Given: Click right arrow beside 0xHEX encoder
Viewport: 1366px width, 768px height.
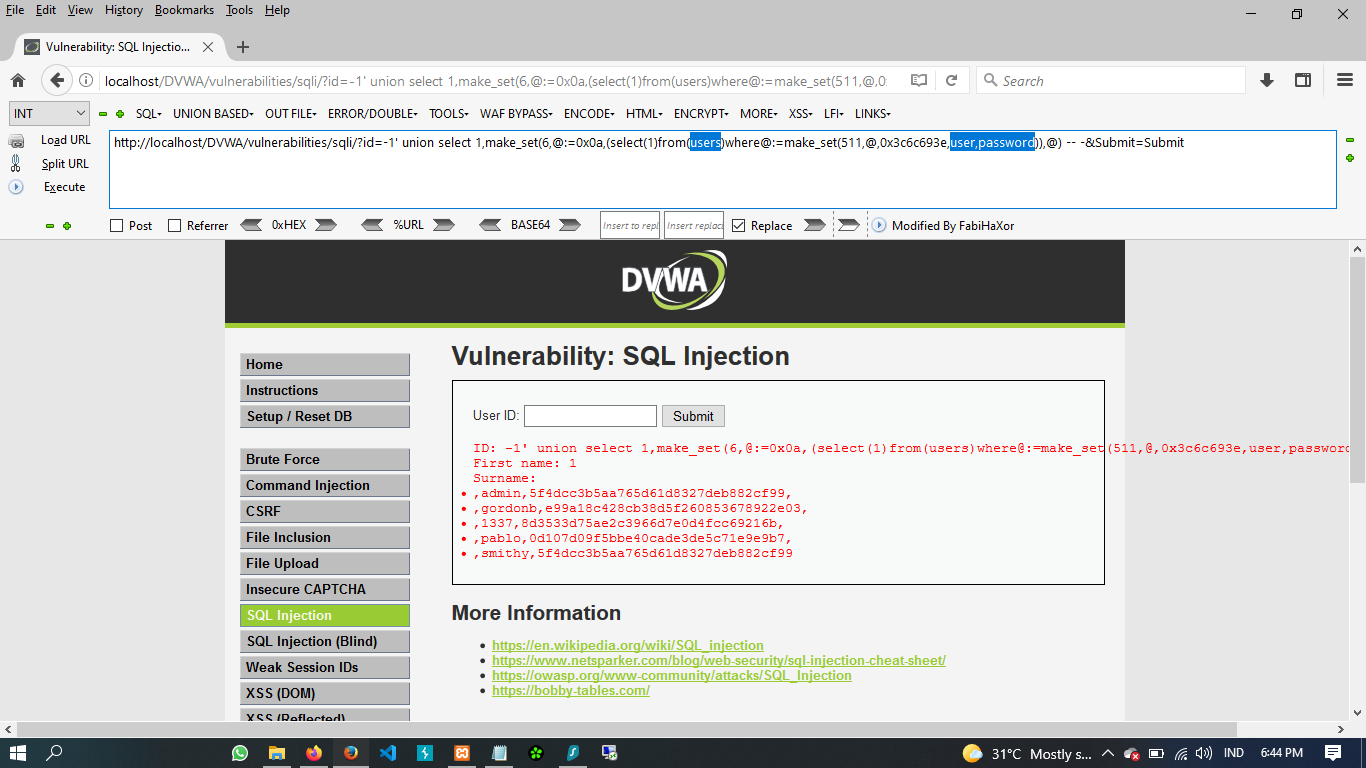Looking at the screenshot, I should 325,225.
